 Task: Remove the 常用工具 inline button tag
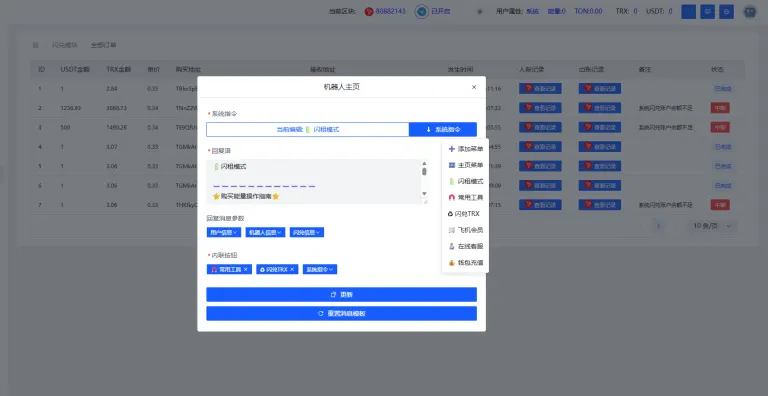tap(245, 269)
